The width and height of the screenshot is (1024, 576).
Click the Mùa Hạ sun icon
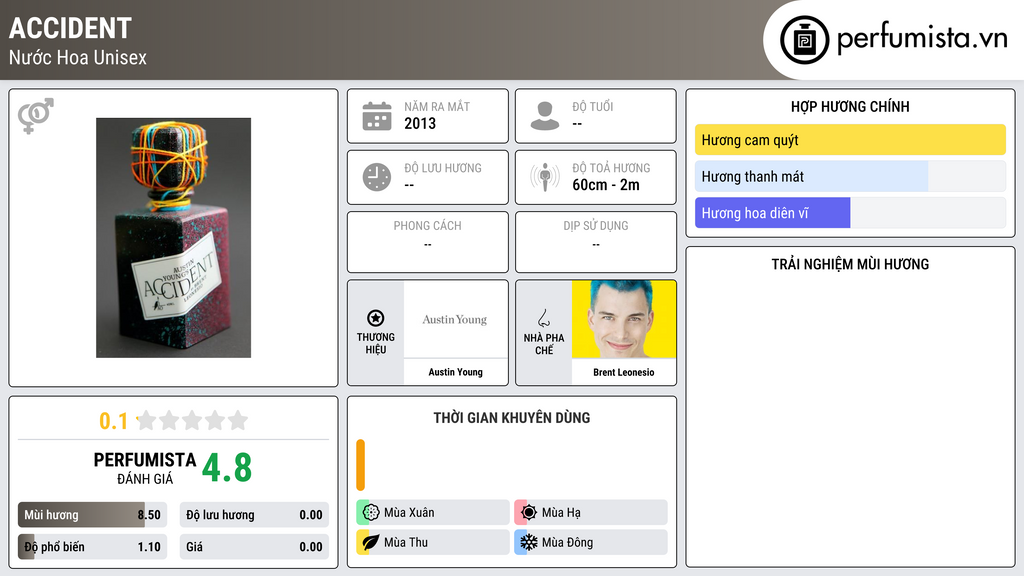click(x=529, y=512)
